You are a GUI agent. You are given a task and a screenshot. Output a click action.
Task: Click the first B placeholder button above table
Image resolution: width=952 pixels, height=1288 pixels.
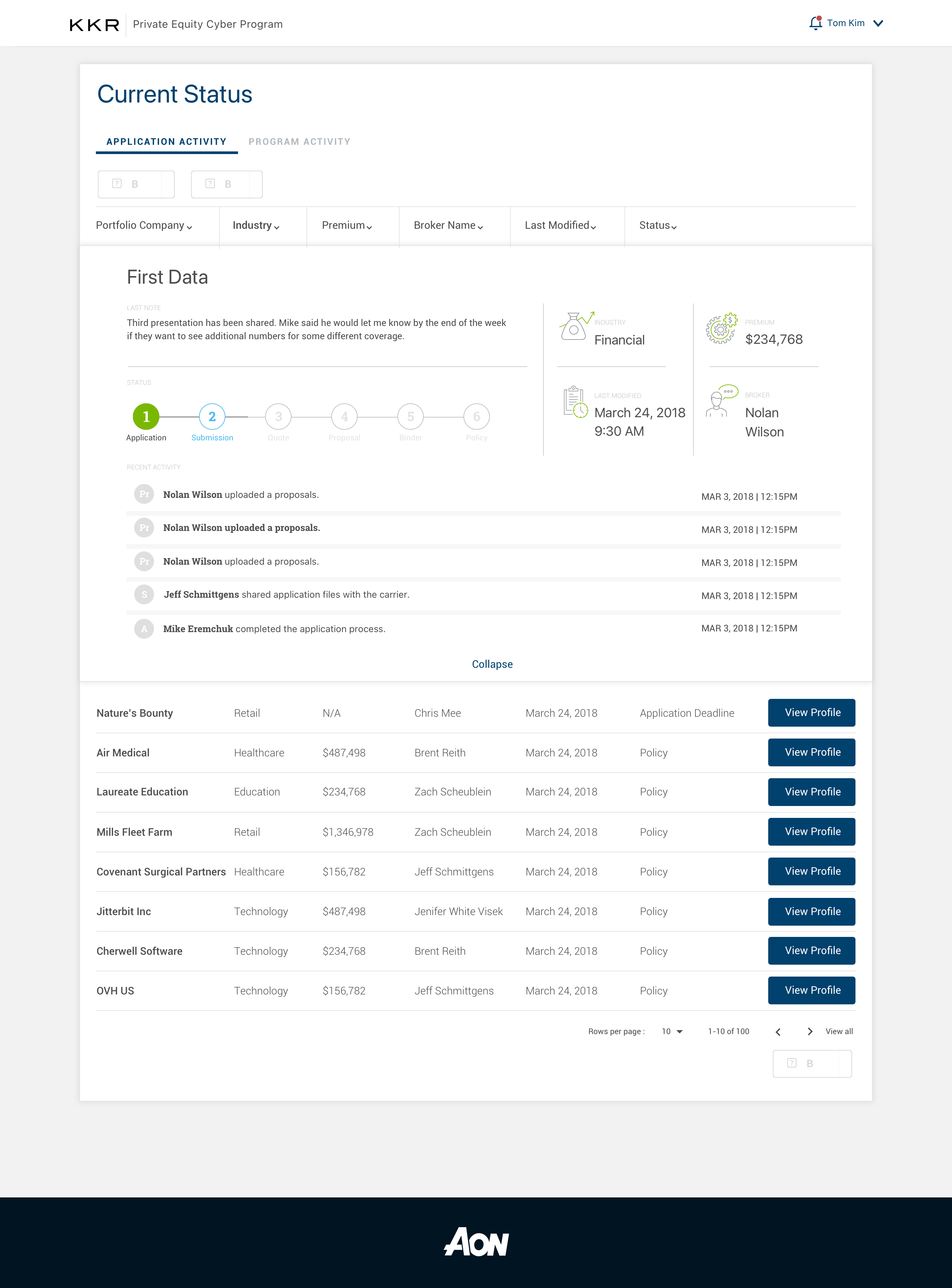click(x=136, y=184)
